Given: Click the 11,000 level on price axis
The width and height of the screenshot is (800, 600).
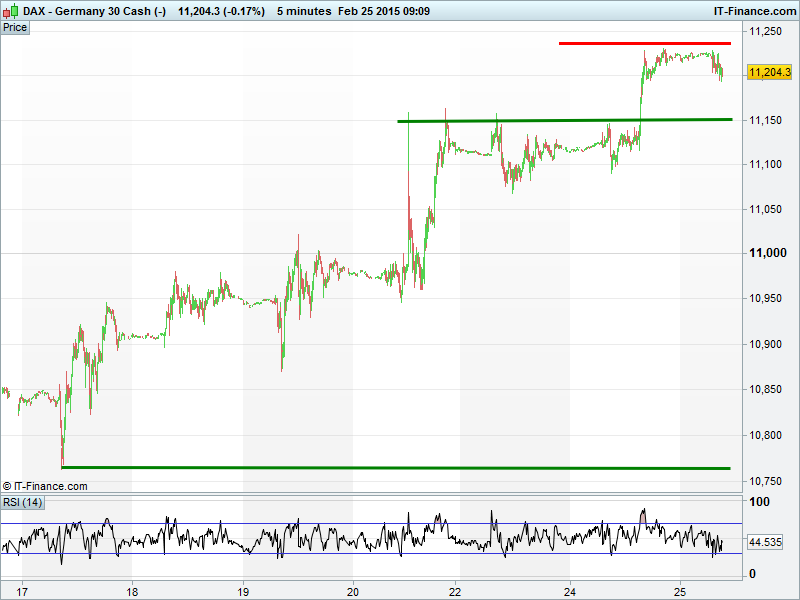Looking at the screenshot, I should tap(766, 254).
